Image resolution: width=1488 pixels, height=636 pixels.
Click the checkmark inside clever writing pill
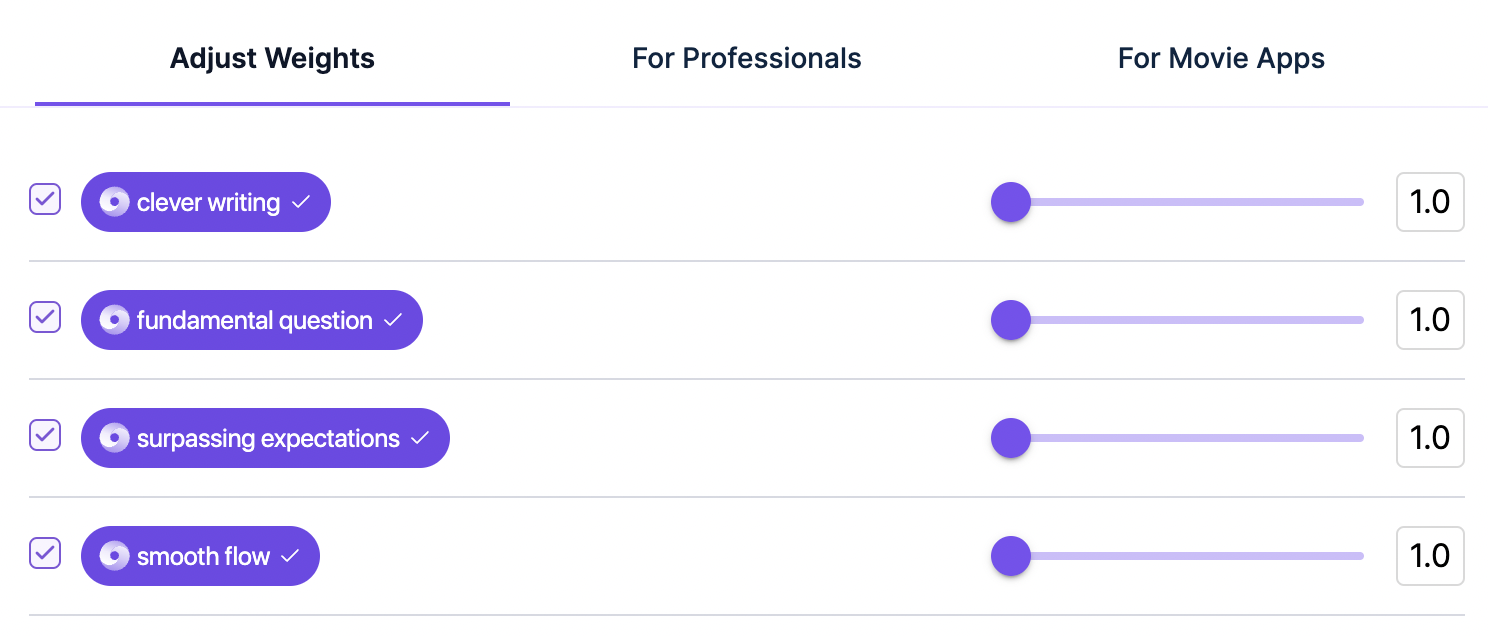[301, 202]
